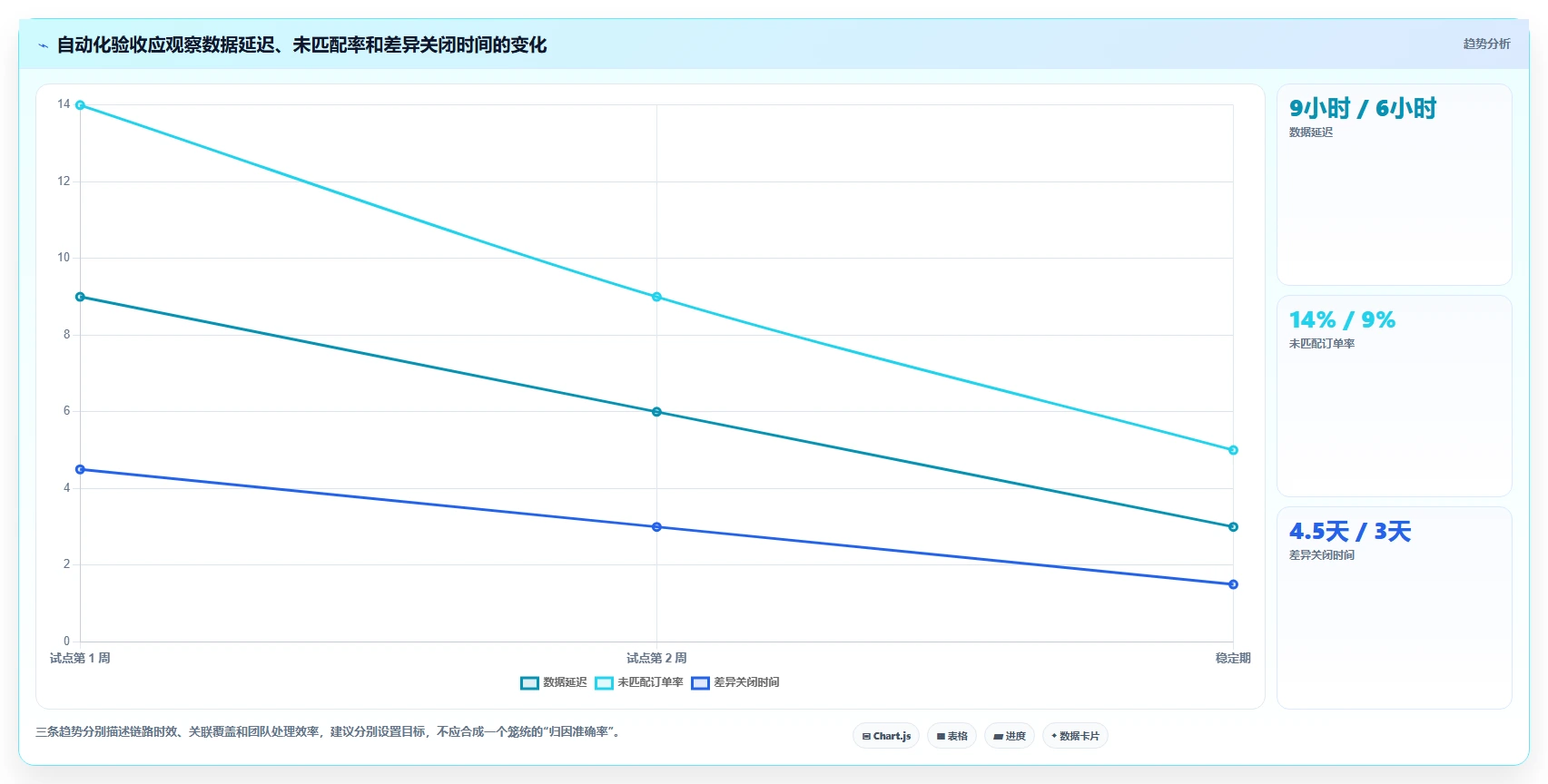The width and height of the screenshot is (1548, 784).
Task: Toggle the 差异关闭时间 legend series
Action: (735, 682)
